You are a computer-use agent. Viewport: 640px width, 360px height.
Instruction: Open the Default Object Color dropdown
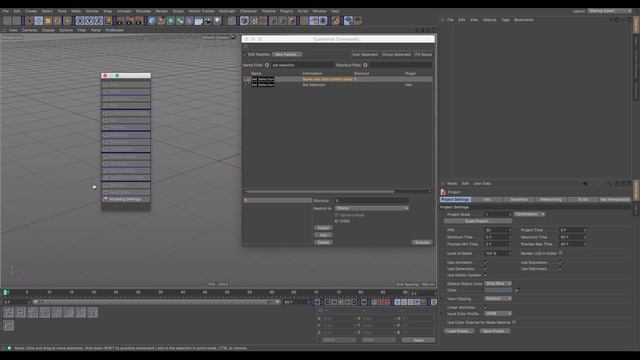point(498,283)
